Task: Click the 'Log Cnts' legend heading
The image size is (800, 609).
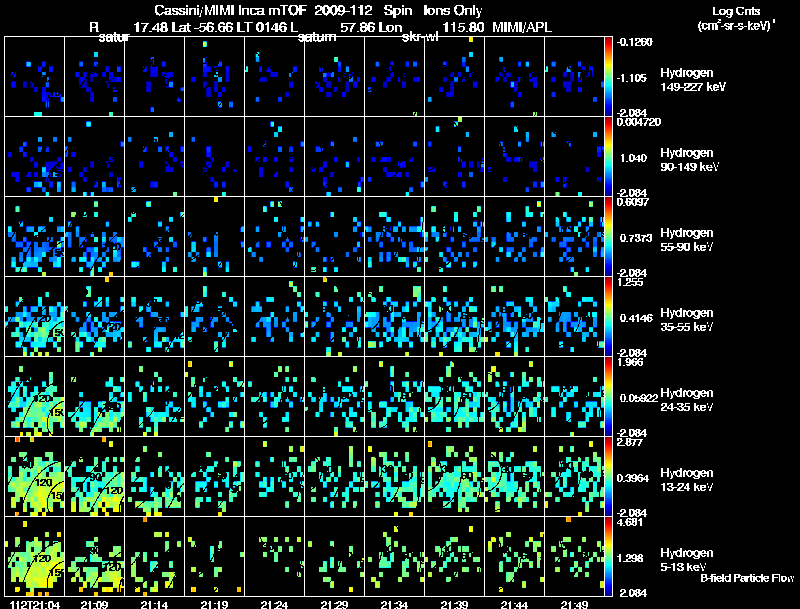Action: [x=736, y=11]
